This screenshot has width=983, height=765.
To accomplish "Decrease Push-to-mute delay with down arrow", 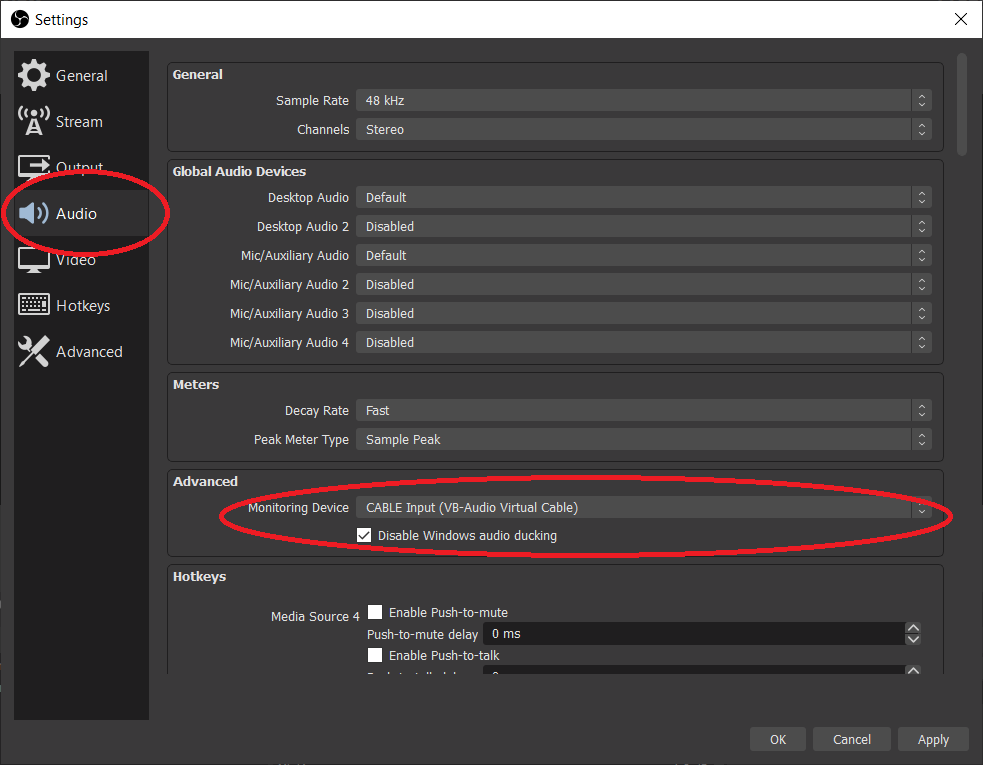I will point(913,640).
